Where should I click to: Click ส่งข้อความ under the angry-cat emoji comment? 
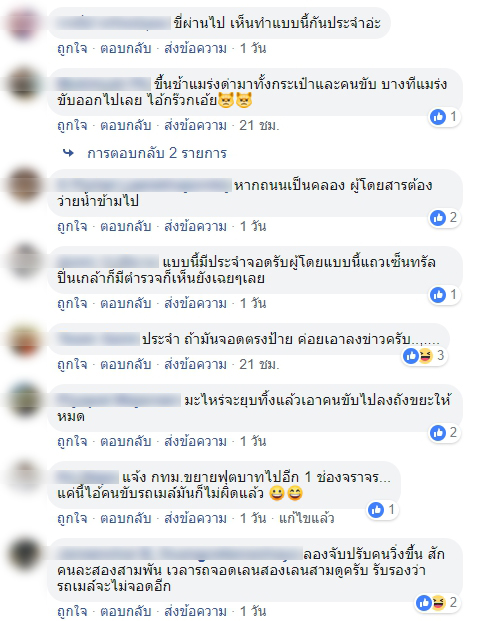click(195, 126)
